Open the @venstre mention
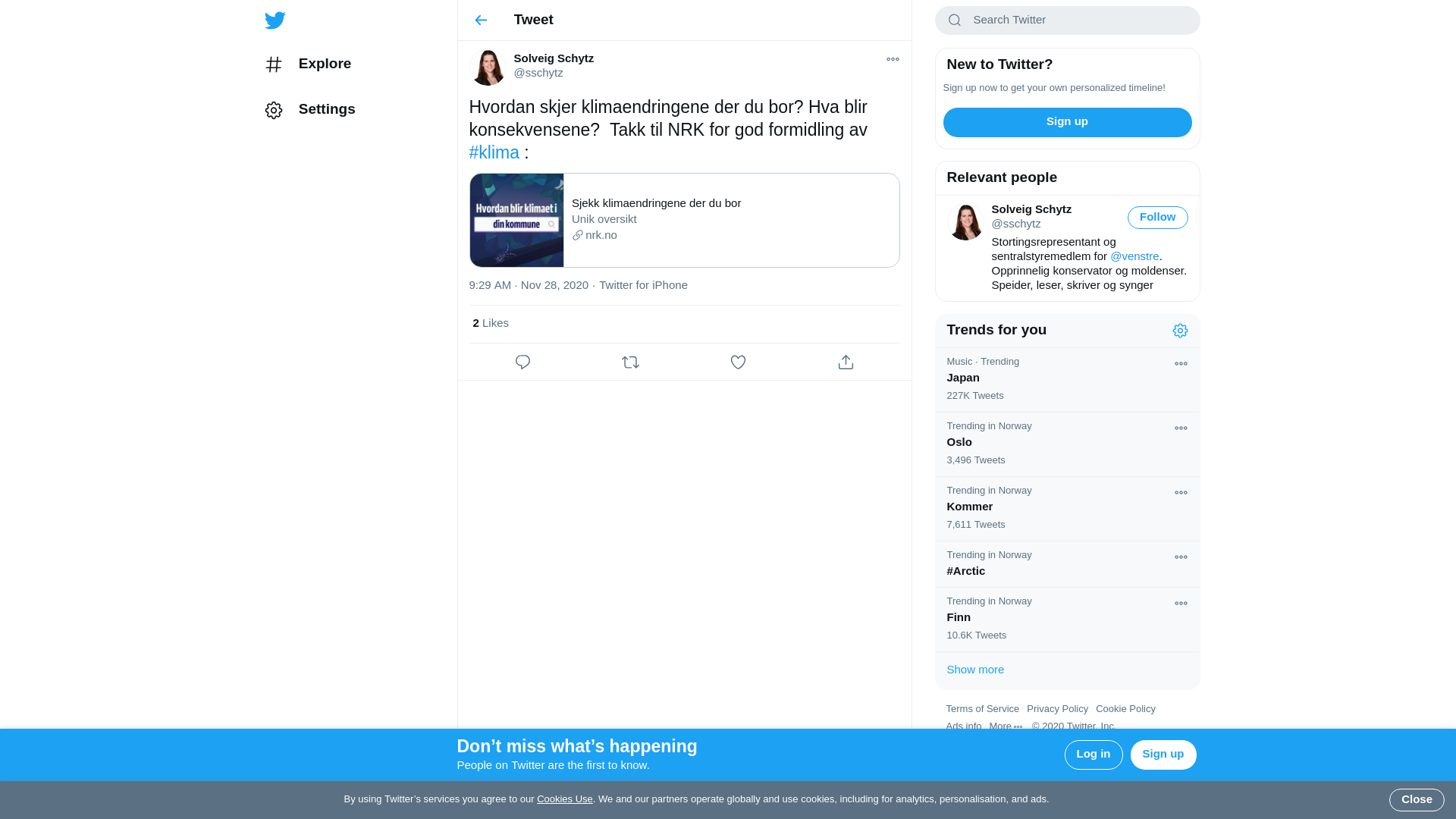Screen dimensions: 1456x819 [1134, 256]
